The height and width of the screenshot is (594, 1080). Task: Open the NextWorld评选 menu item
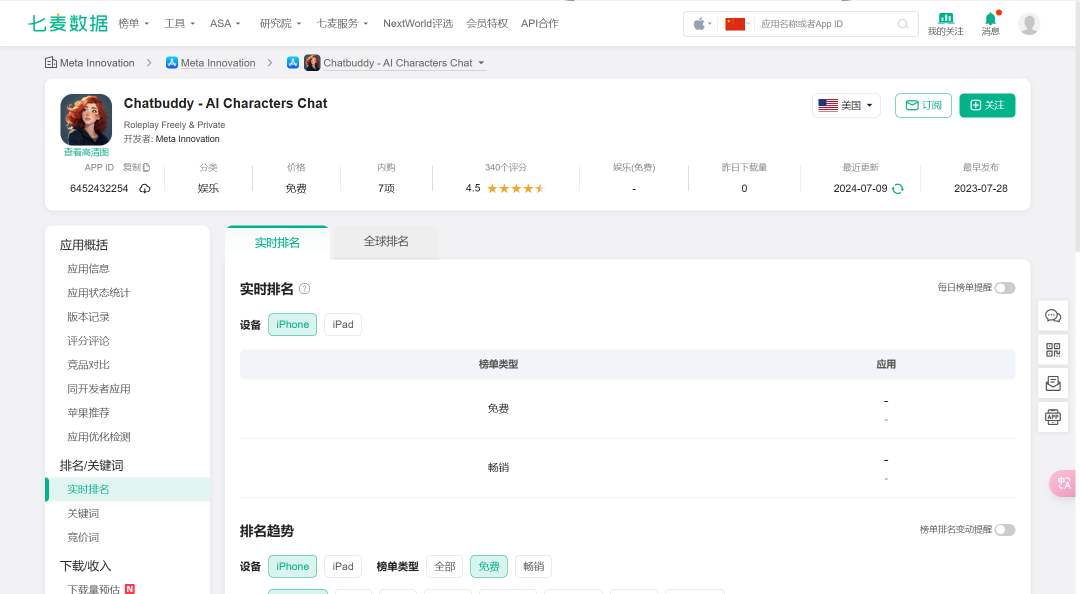coord(418,23)
